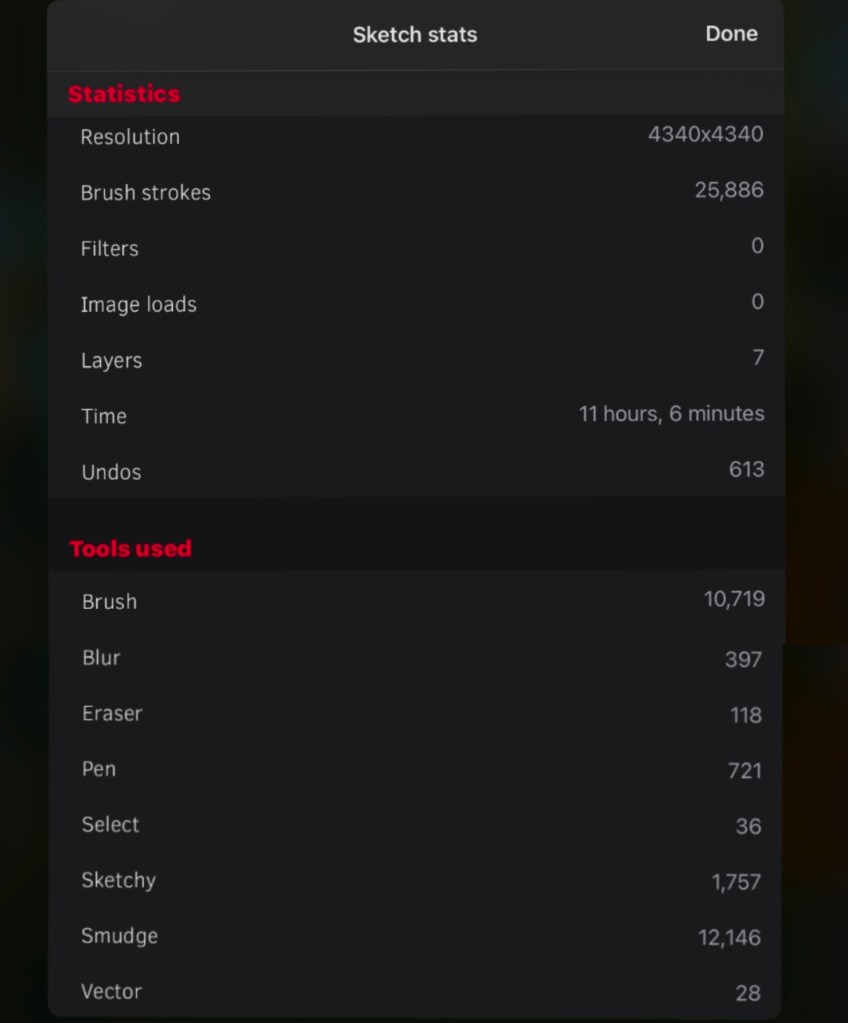Click the Statistics section header
The width and height of the screenshot is (848, 1023).
click(x=124, y=94)
